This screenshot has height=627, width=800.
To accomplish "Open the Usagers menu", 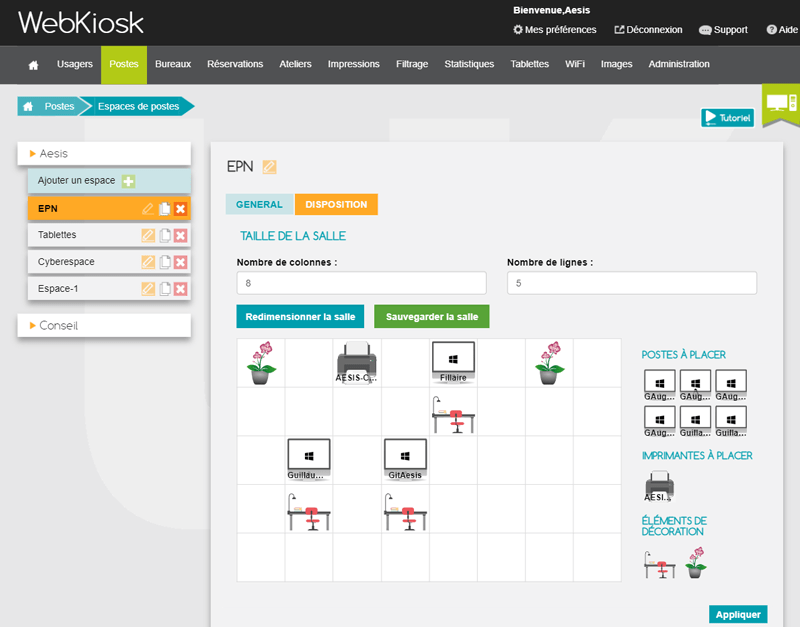I will click(74, 64).
